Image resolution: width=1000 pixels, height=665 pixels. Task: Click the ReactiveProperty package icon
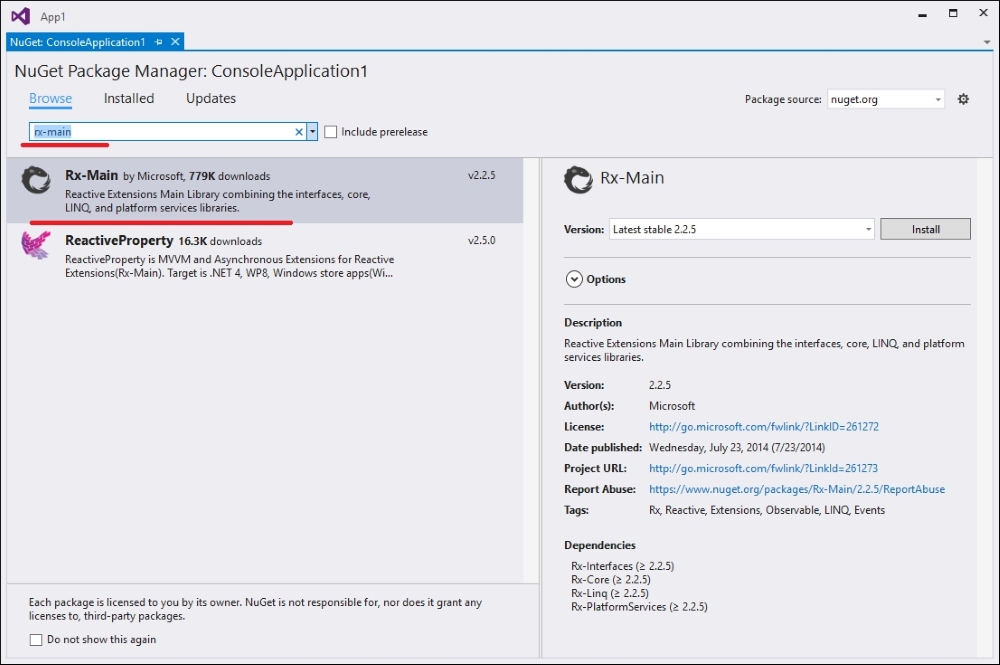pos(36,245)
